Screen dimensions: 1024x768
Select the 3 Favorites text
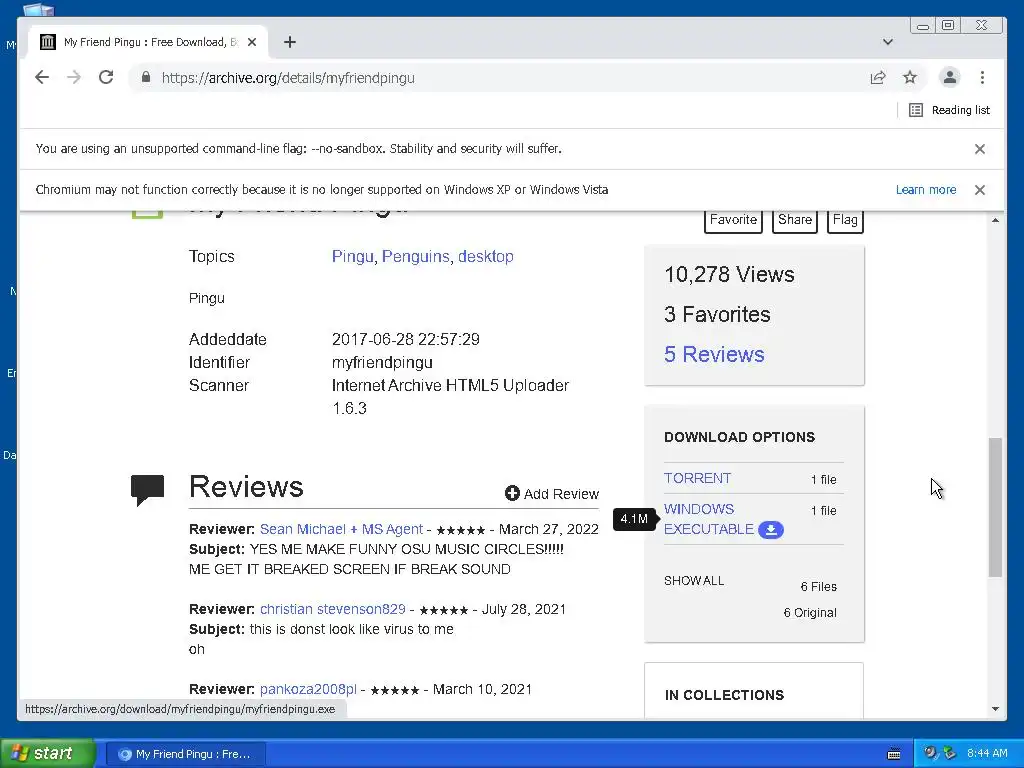point(717,314)
